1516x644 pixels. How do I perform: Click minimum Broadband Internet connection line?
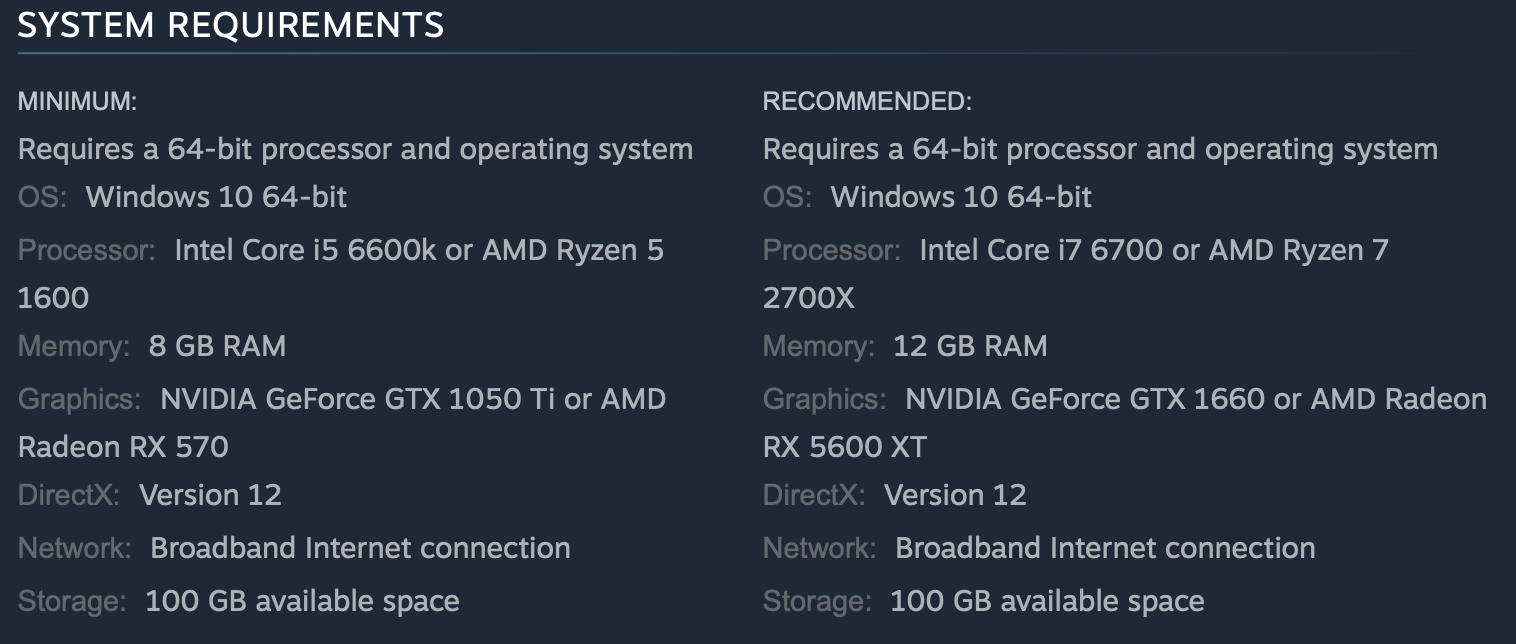(360, 548)
